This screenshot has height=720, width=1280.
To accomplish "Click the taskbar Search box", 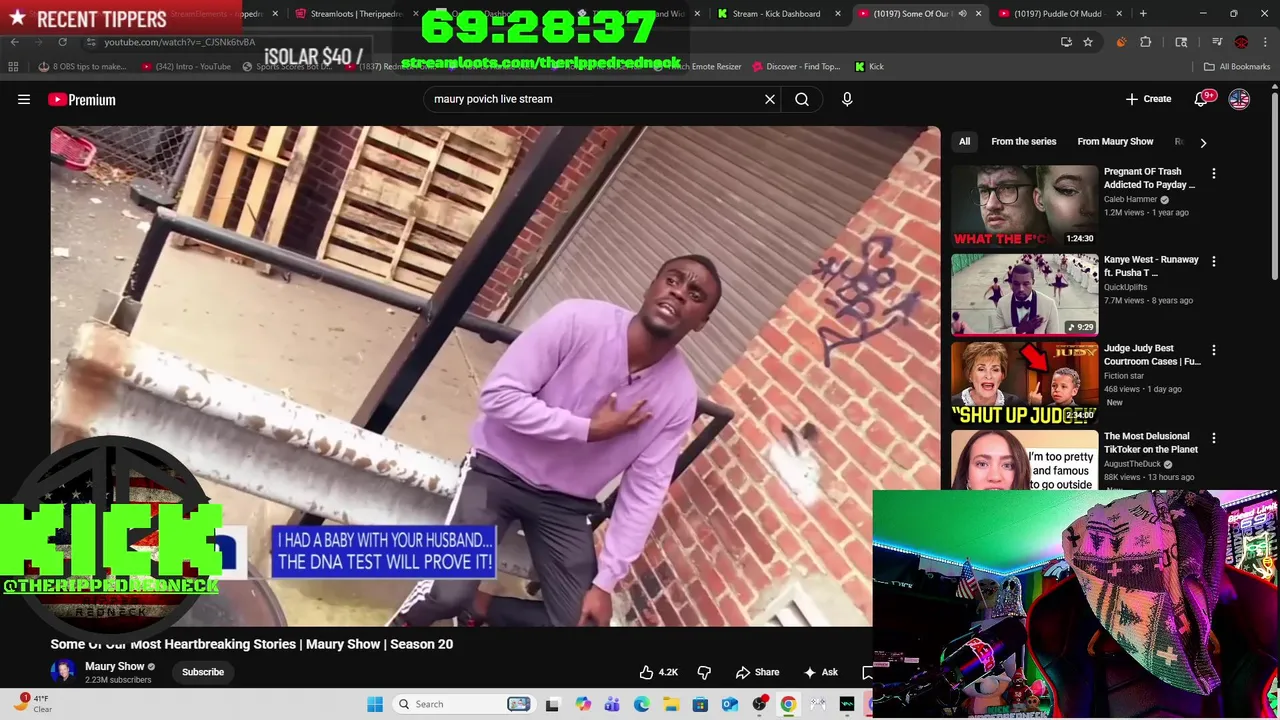I will (x=465, y=704).
